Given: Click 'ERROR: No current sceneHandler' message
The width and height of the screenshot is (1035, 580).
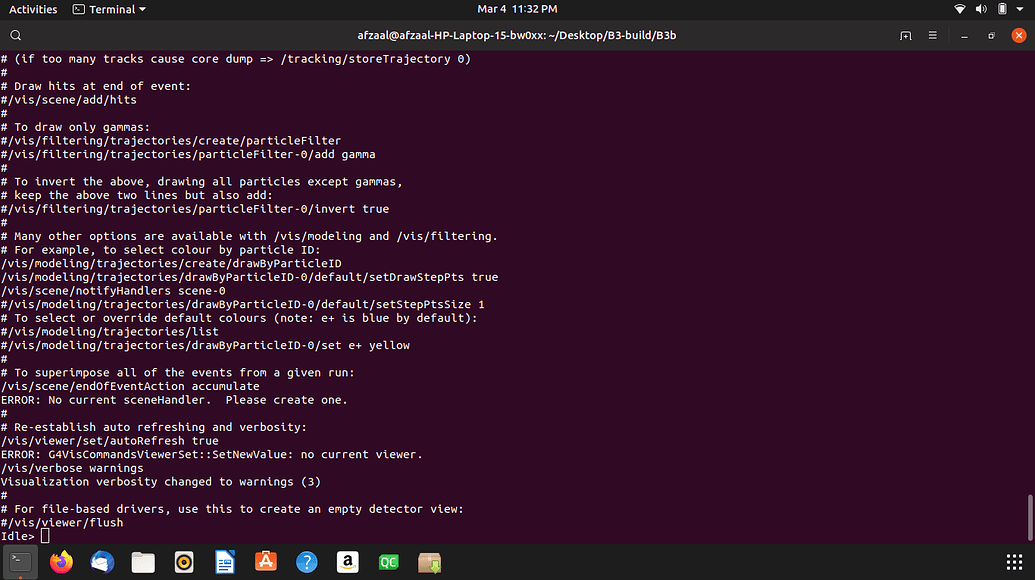Looking at the screenshot, I should pos(174,400).
